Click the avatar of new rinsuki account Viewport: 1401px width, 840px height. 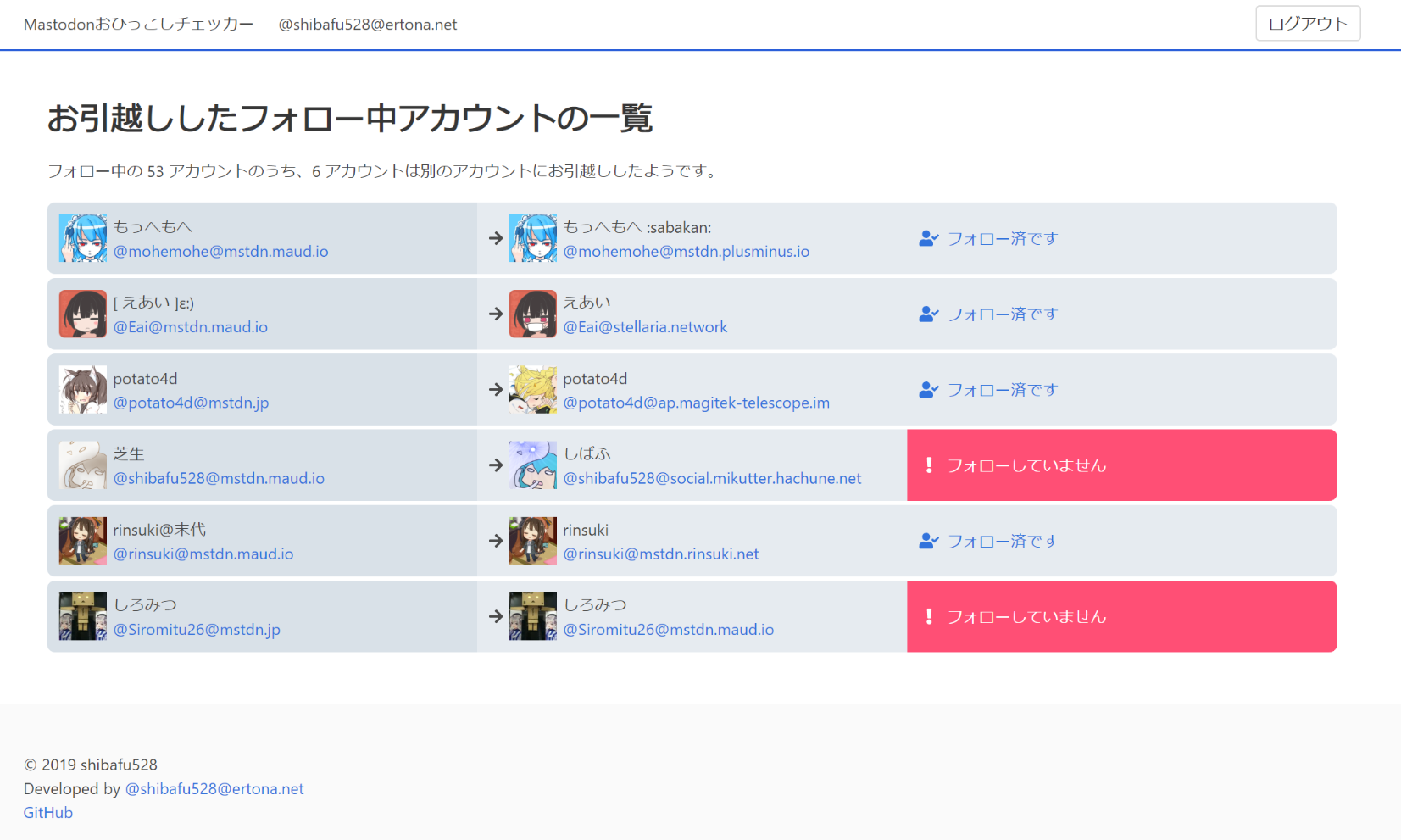(532, 541)
